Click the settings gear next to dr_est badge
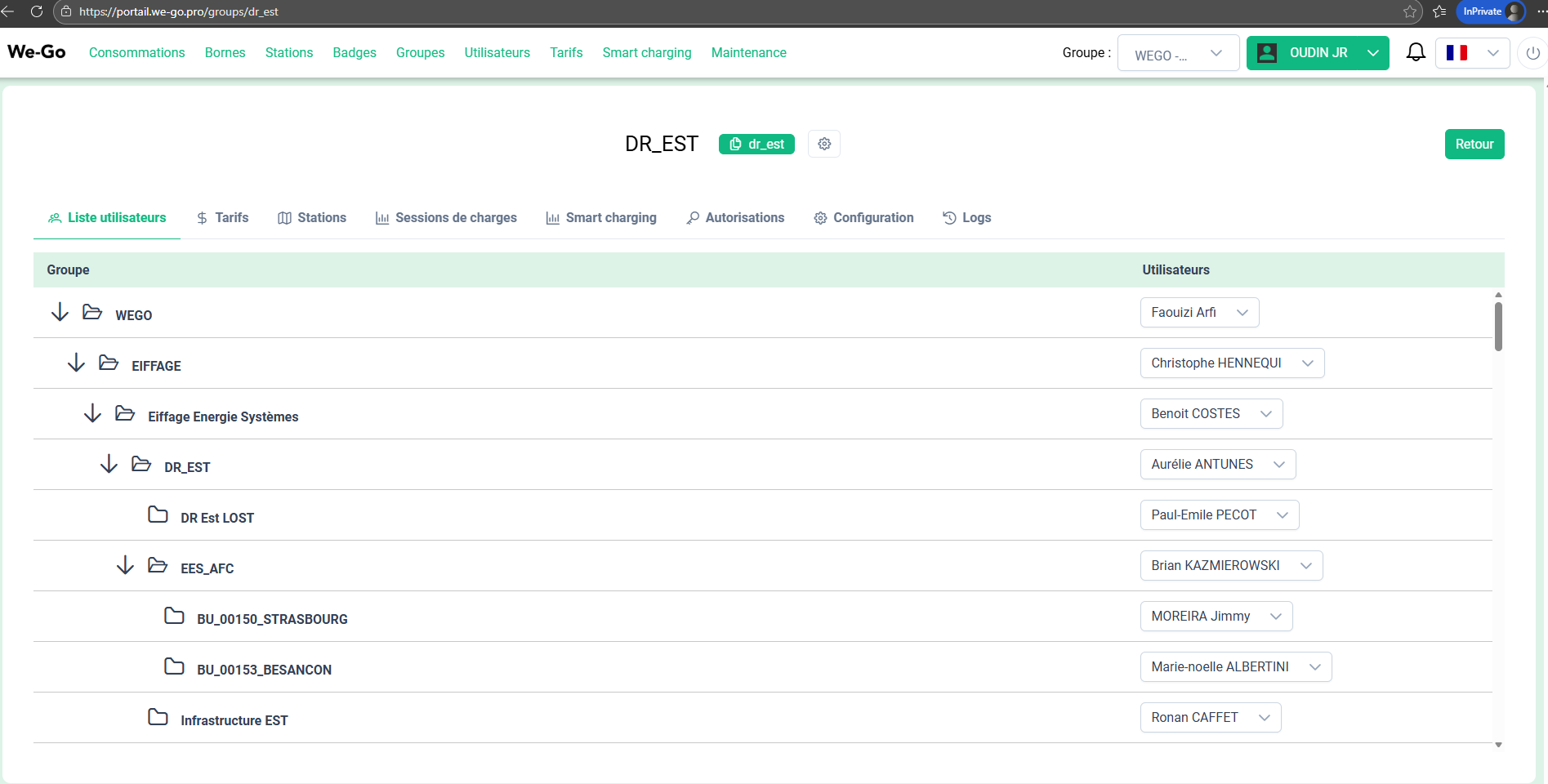 click(x=824, y=144)
